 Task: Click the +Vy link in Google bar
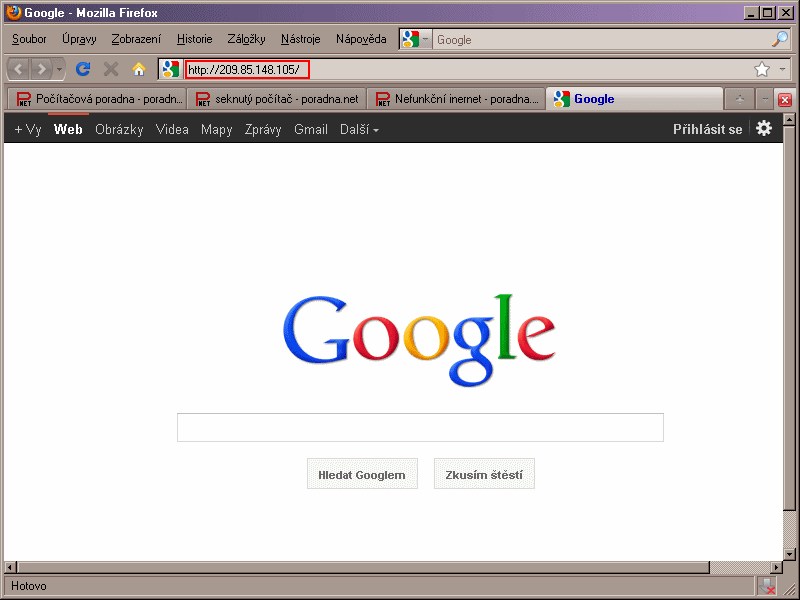click(28, 130)
